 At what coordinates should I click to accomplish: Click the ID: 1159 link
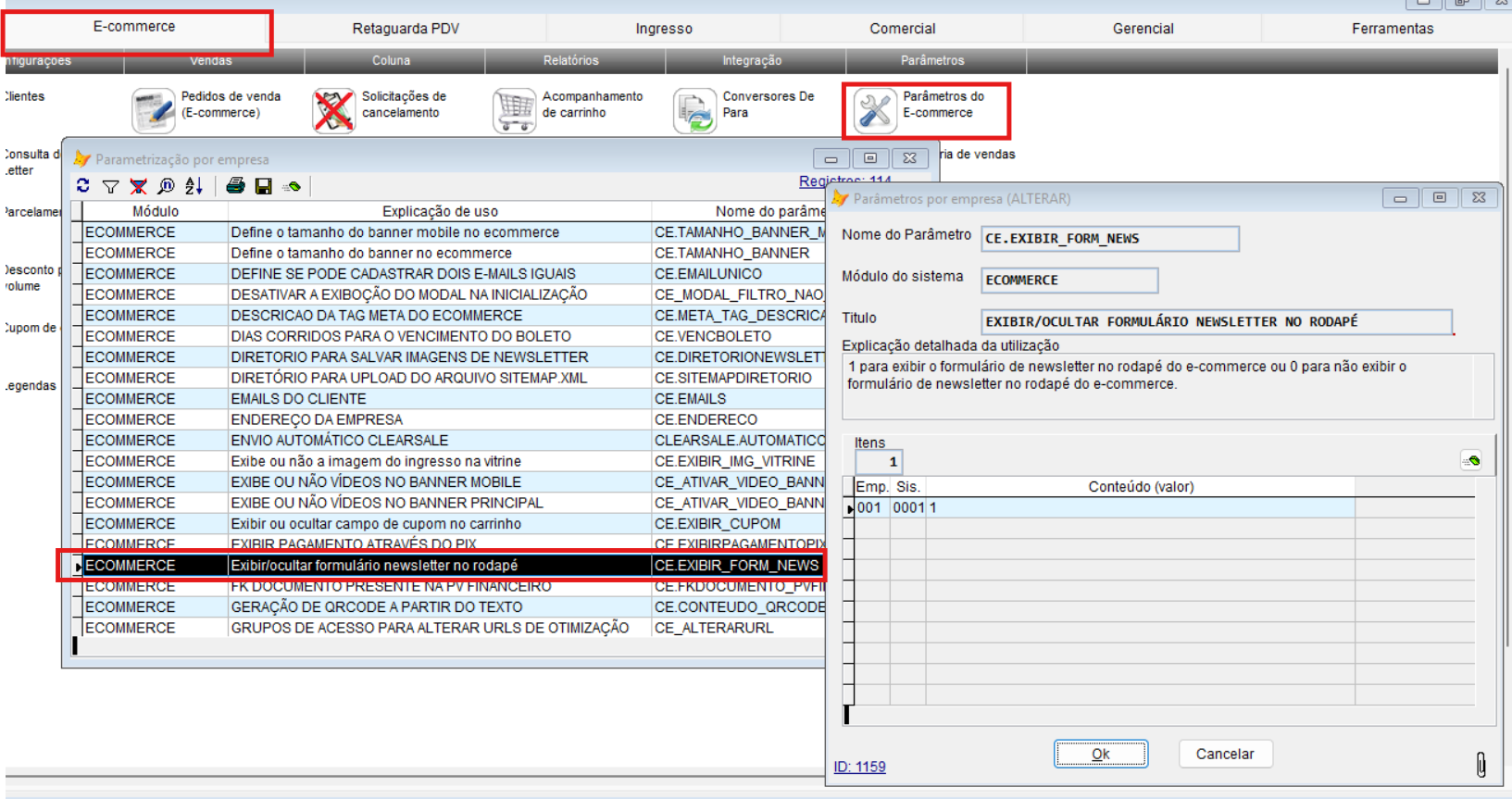pos(859,767)
